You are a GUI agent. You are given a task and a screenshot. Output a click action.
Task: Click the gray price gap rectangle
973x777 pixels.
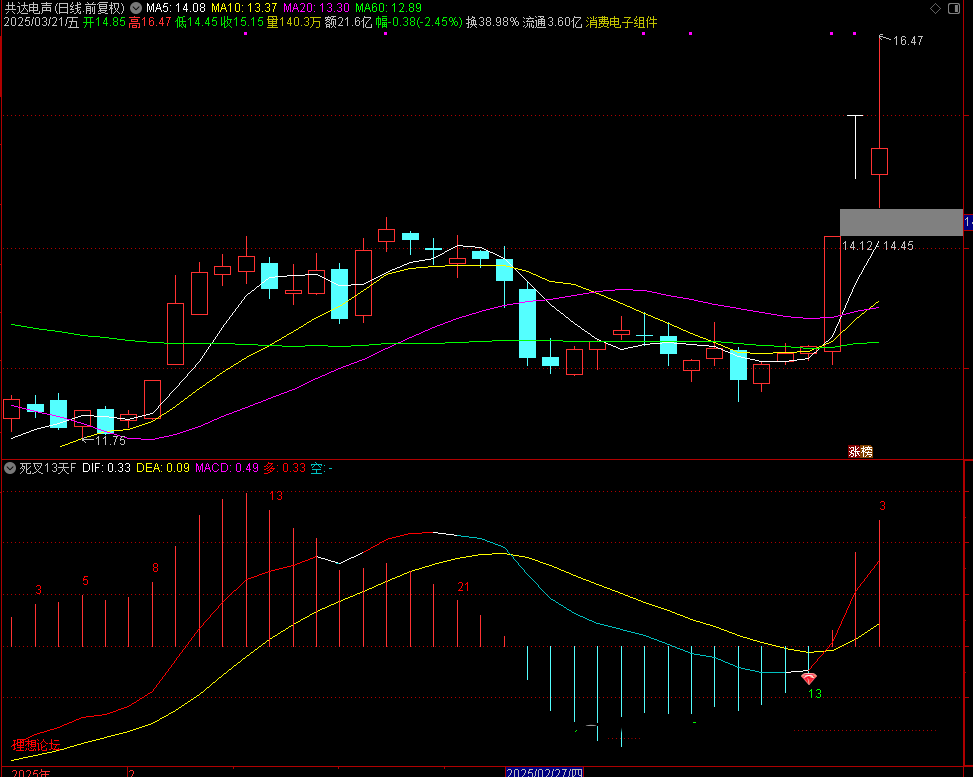(x=900, y=222)
